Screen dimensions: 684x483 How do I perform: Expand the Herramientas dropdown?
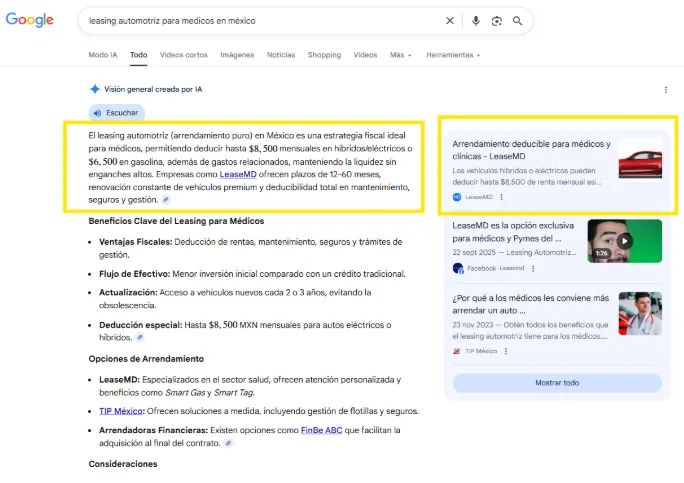[x=453, y=55]
